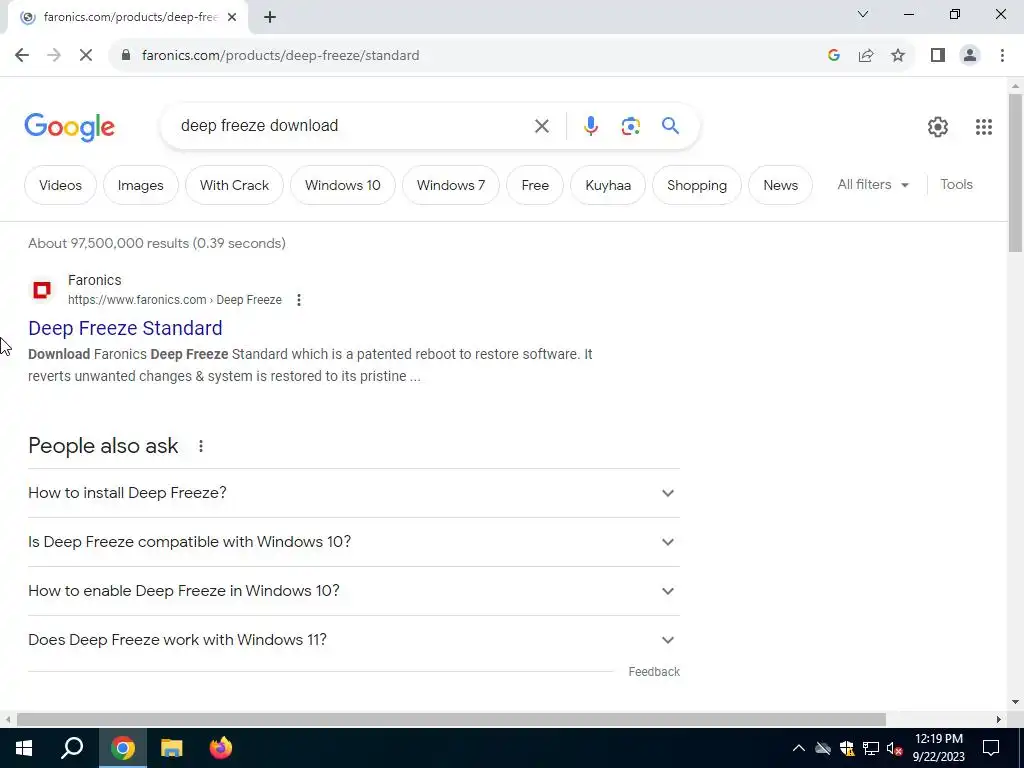Go to Google home via logo
This screenshot has width=1024, height=768.
point(70,127)
